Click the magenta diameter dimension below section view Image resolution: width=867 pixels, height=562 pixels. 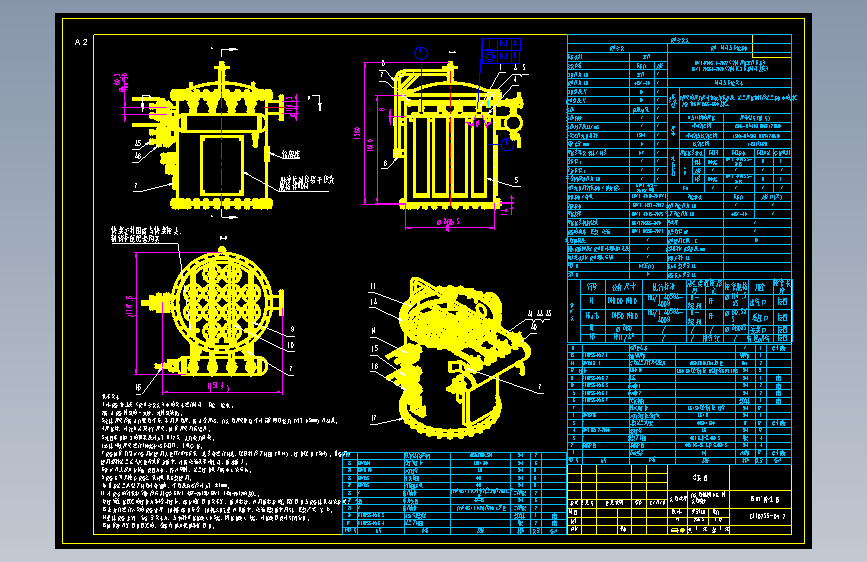pyautogui.click(x=448, y=222)
